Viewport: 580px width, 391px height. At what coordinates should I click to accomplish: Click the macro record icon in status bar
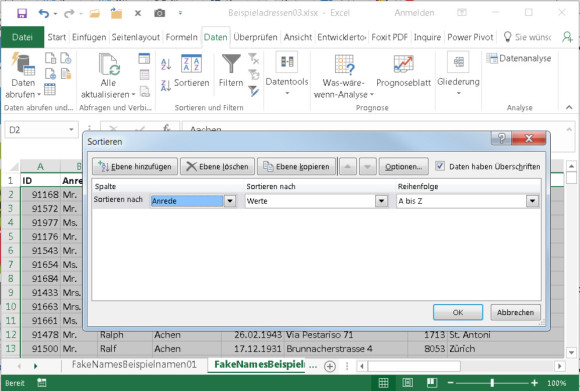click(x=41, y=383)
